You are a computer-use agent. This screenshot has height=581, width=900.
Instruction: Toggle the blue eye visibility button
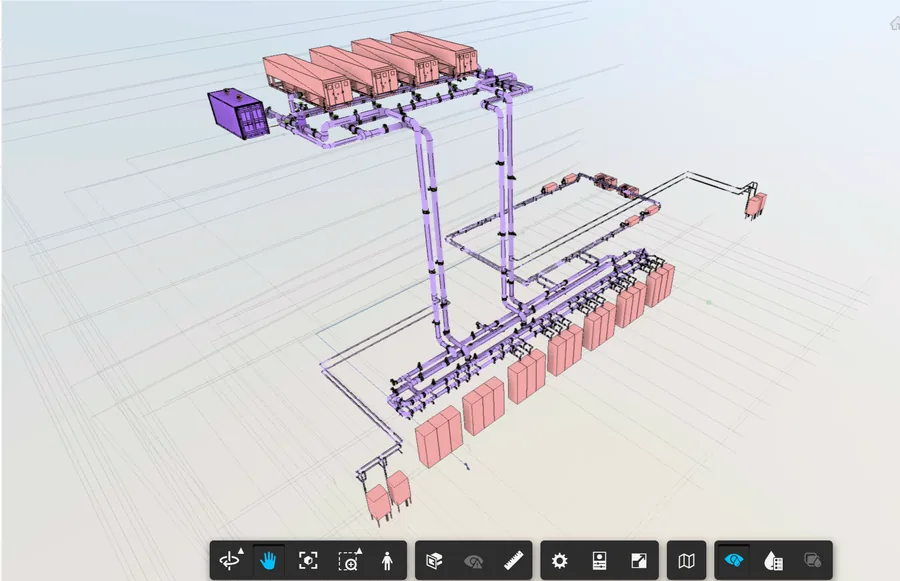(x=734, y=560)
